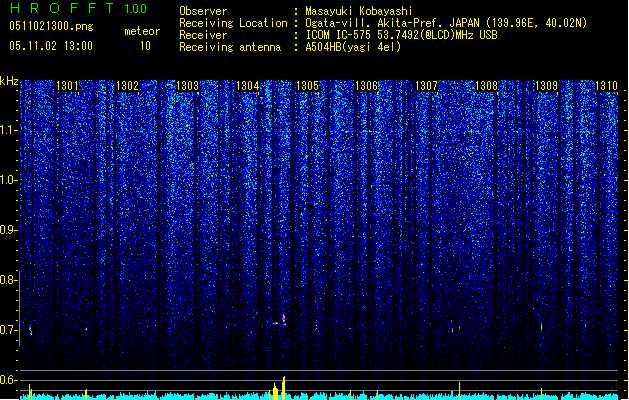
Task: Click the 1303 time marker label
Action: [187, 86]
